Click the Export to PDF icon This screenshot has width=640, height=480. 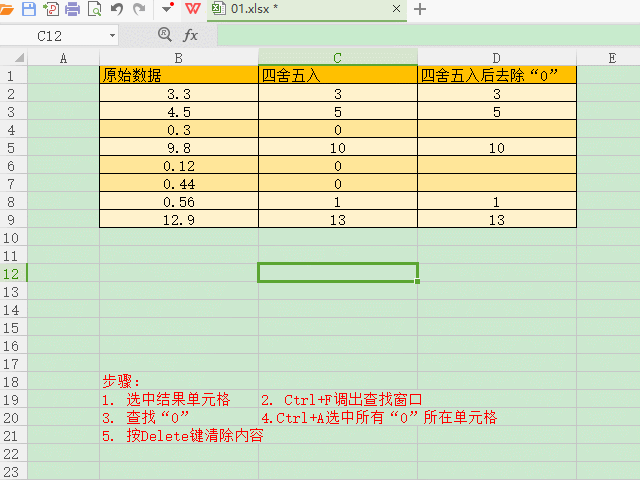click(51, 9)
